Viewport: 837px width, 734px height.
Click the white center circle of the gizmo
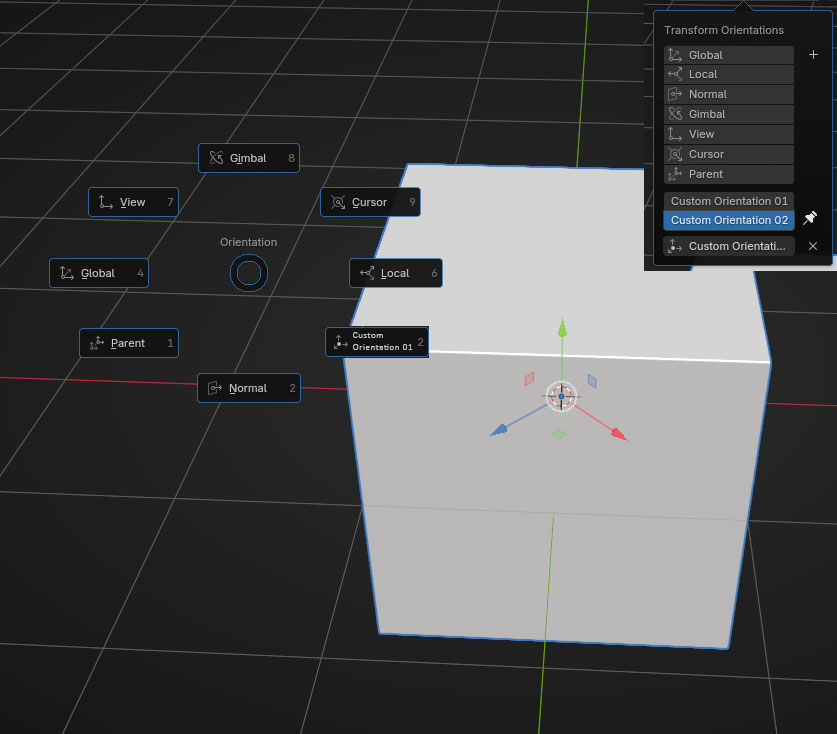coord(562,397)
